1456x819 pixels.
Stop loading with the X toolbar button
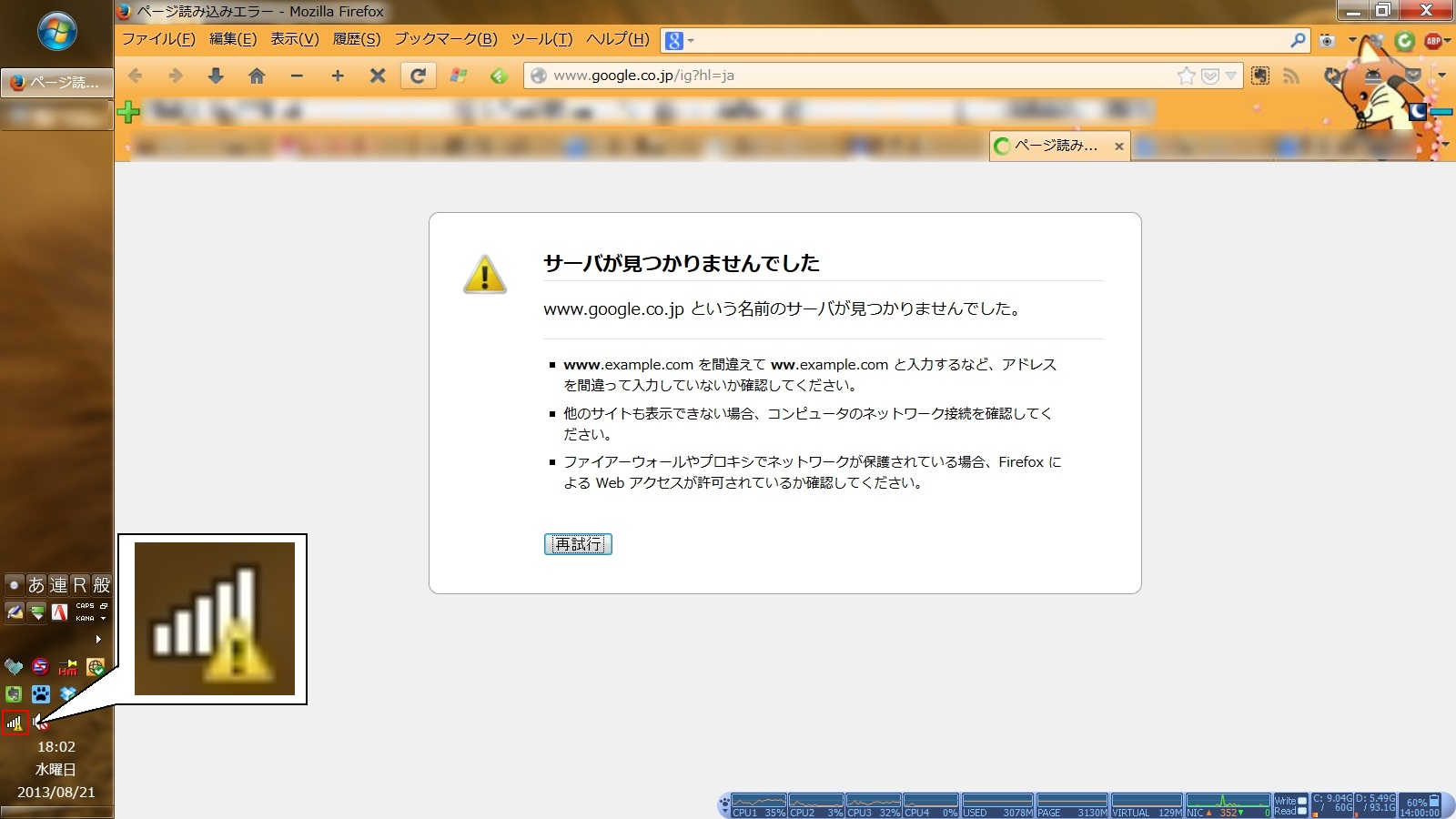378,76
